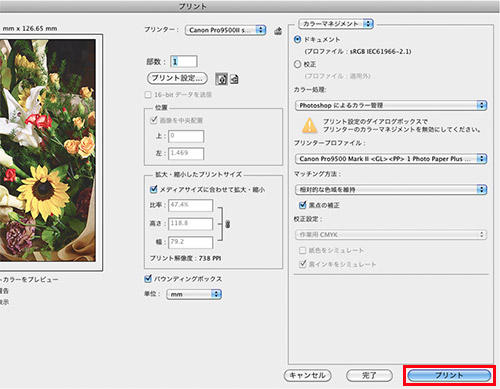
Task: Open the カラーマネジメント section dropdown
Action: [x=336, y=24]
